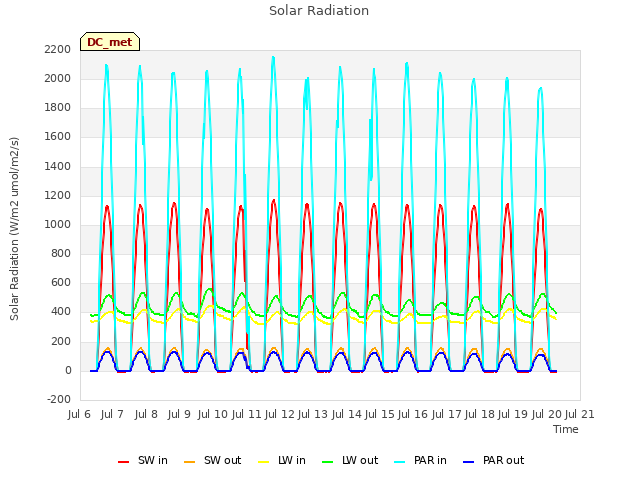Click the highest PAR in peak above Jul 12

coord(273,58)
